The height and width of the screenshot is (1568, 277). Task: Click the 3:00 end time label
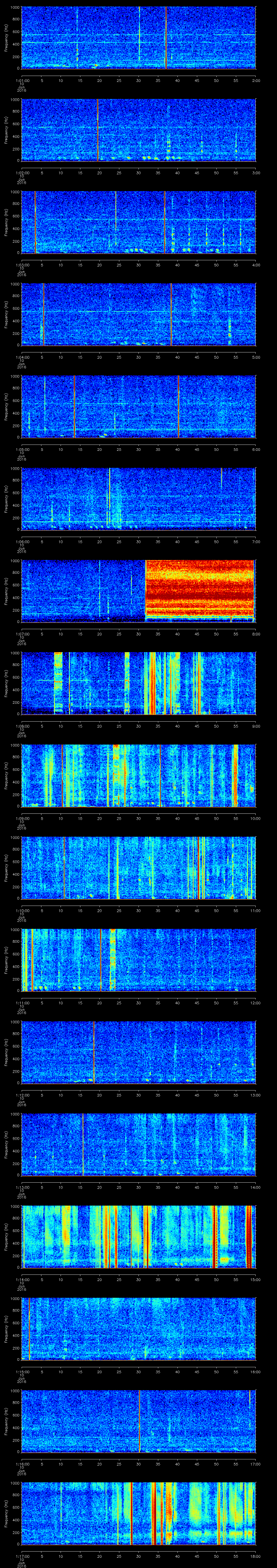(x=256, y=173)
